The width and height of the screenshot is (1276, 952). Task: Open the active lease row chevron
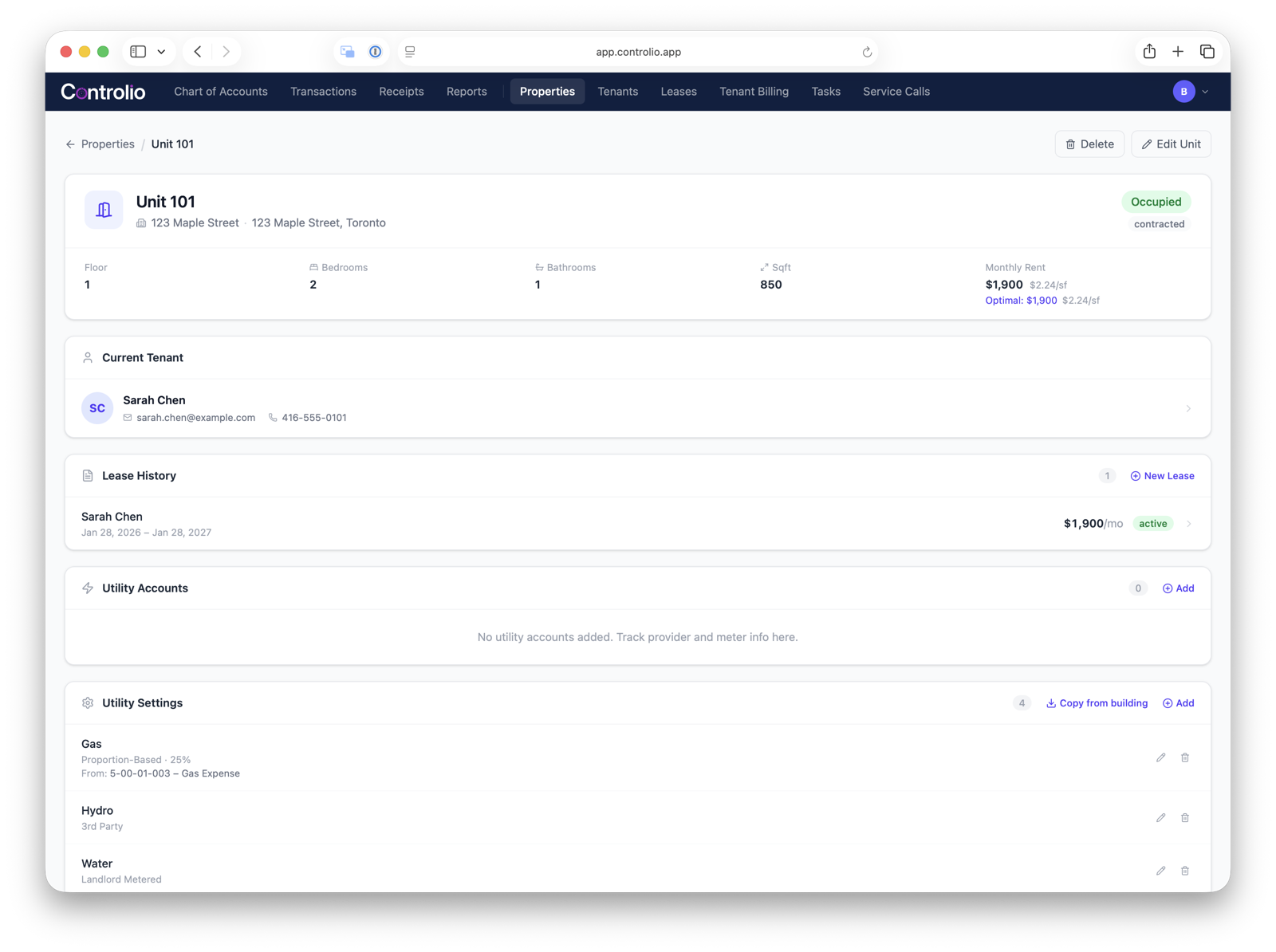1189,524
